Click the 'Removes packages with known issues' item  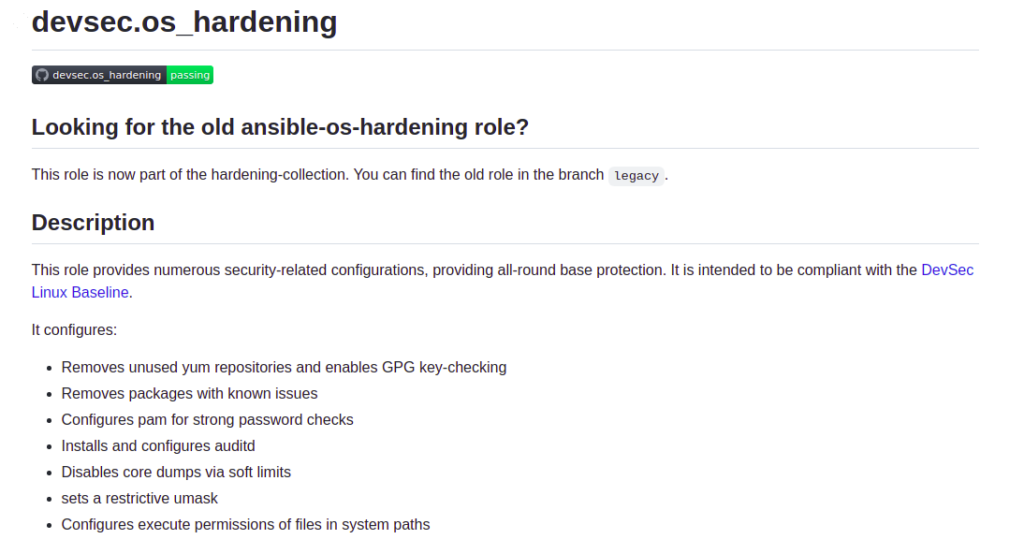click(x=189, y=393)
